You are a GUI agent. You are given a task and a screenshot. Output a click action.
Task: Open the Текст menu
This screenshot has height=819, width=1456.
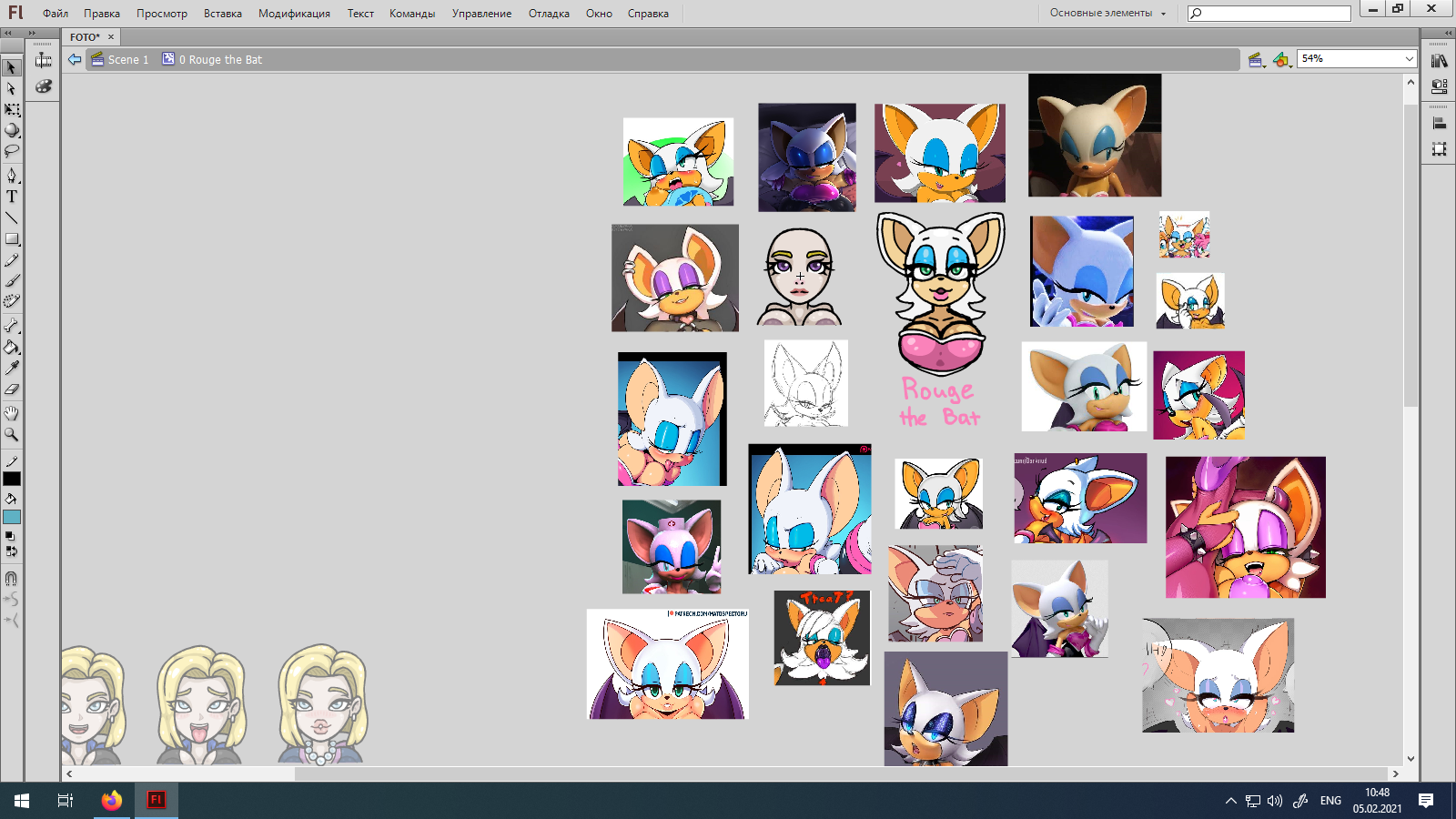tap(360, 14)
